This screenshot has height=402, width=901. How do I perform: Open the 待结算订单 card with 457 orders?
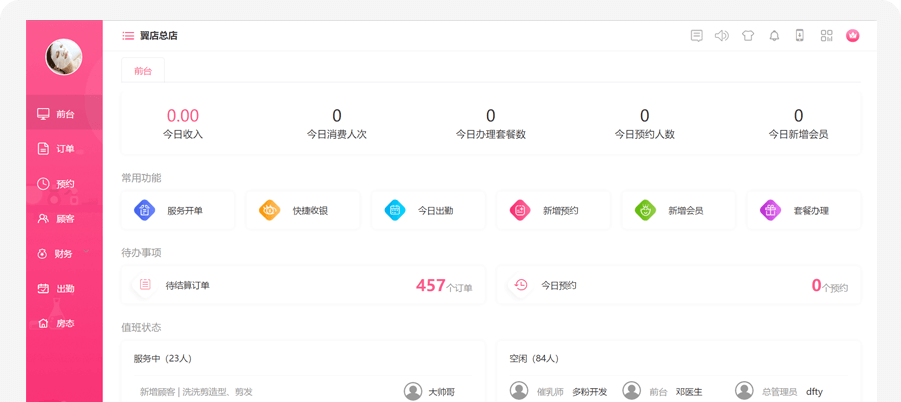[303, 285]
